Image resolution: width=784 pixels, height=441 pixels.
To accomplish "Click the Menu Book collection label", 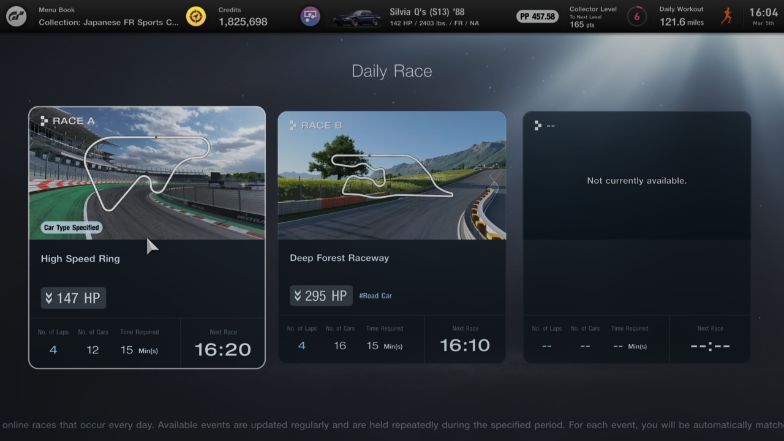I will pos(108,22).
